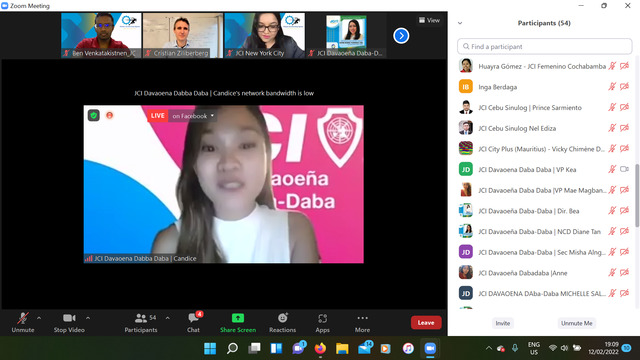Expand video options arrow next to Stop Video
Image resolution: width=640 pixels, height=360 pixels.
click(x=88, y=318)
